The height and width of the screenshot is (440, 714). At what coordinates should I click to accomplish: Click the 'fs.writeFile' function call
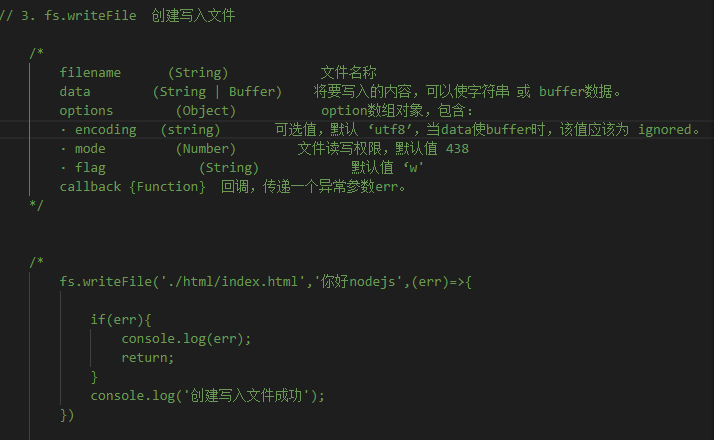click(105, 282)
